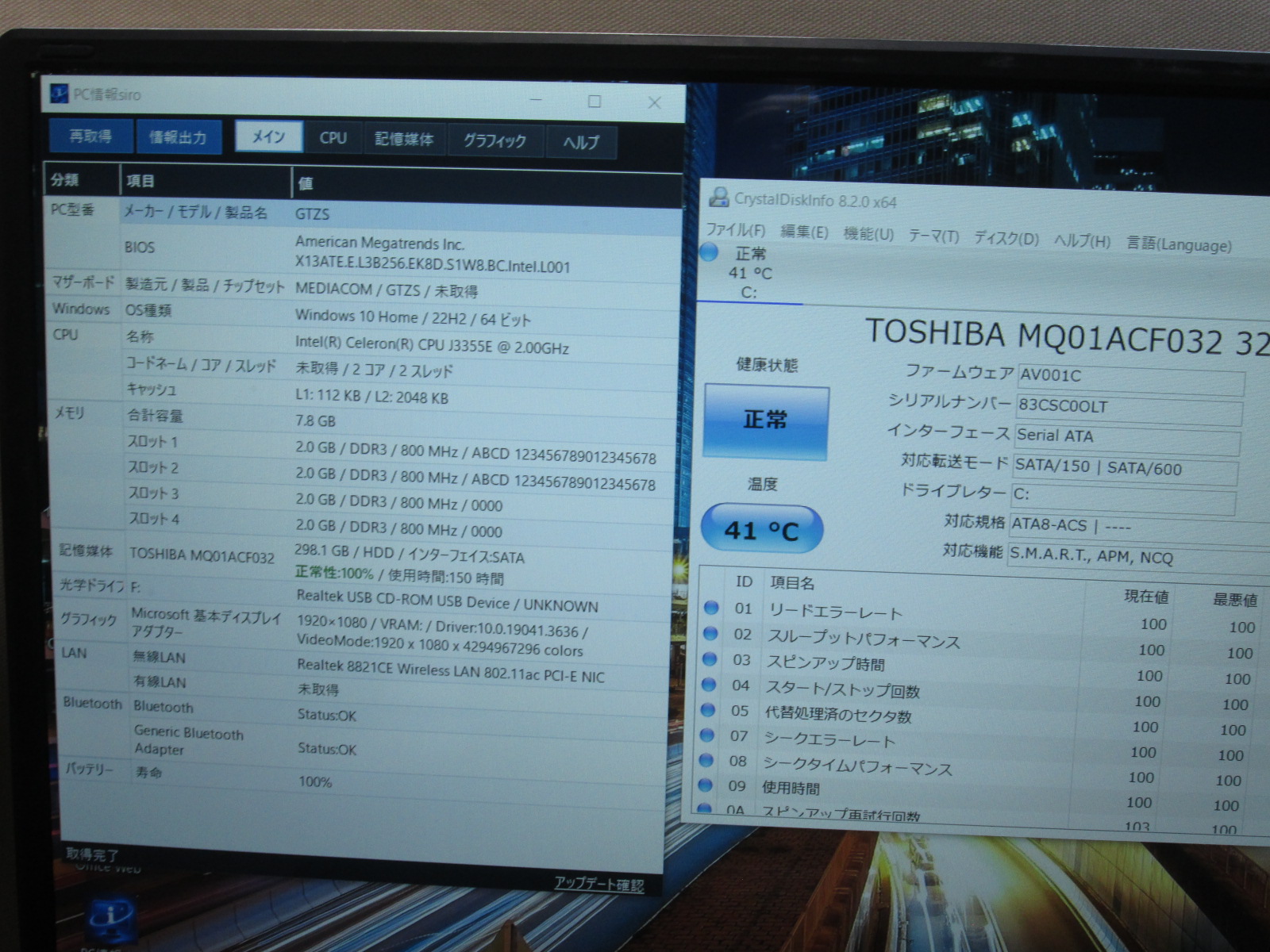Click the スロット 1 memory row label
This screenshot has width=1270, height=952.
point(152,442)
